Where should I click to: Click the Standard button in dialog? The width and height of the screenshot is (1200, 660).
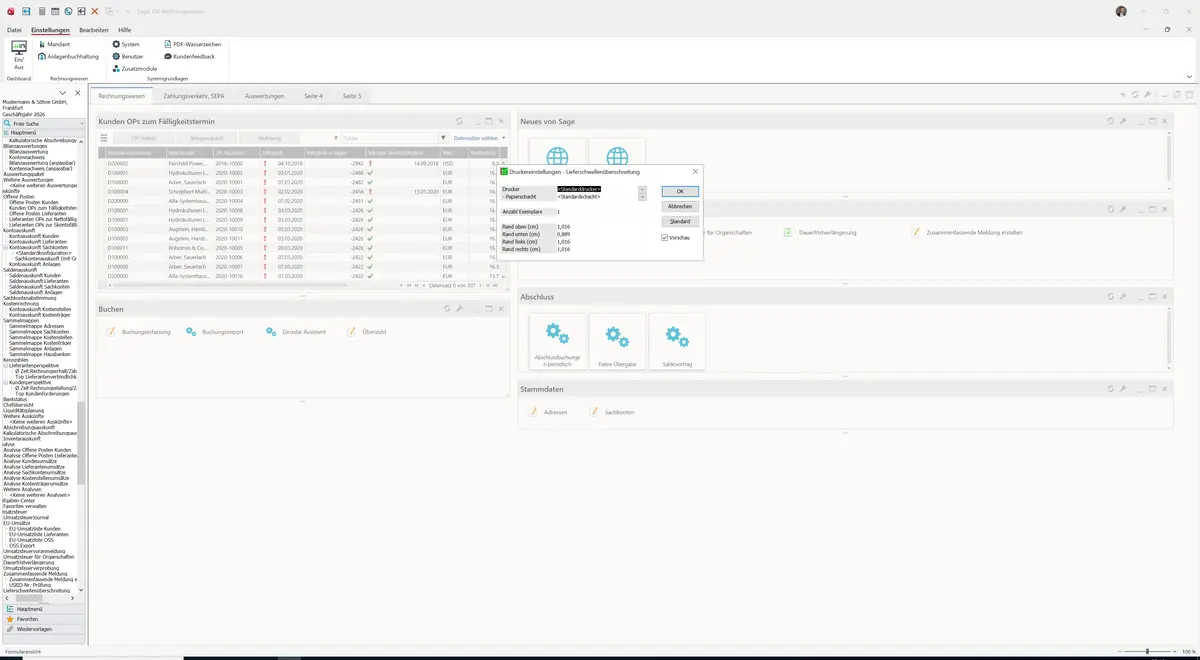click(680, 221)
